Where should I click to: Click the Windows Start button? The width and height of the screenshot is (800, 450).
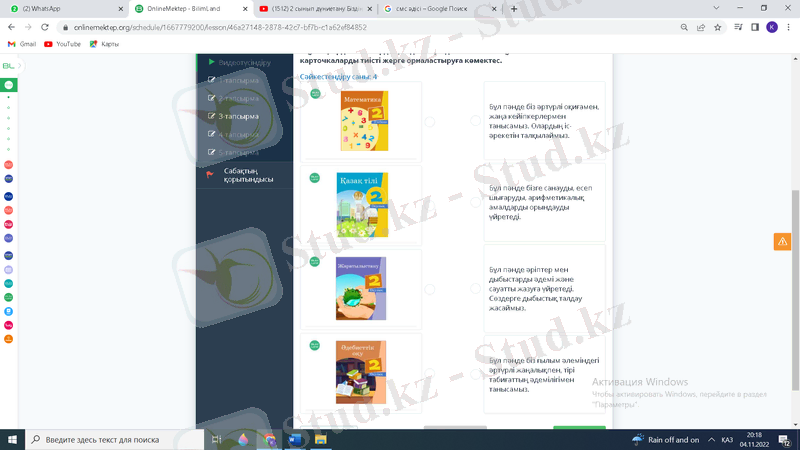[x=12, y=439]
